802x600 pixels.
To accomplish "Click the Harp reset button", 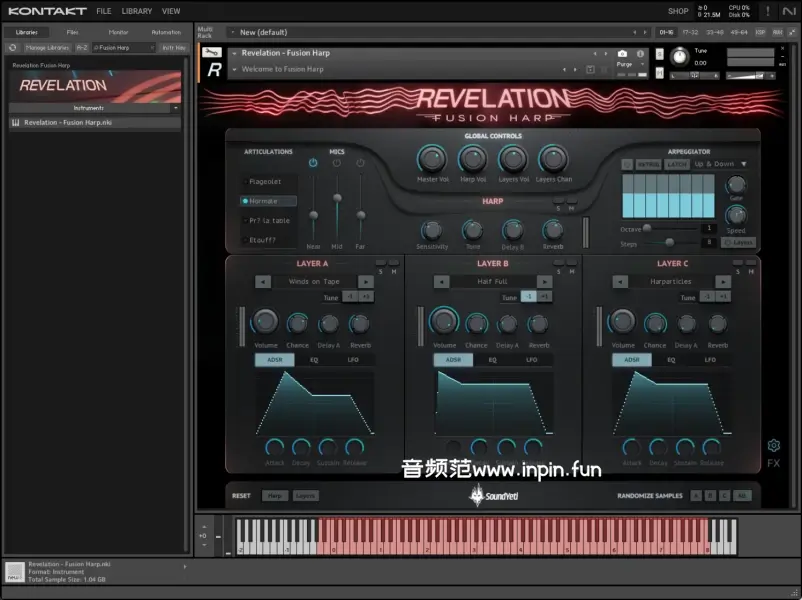I will [x=273, y=495].
